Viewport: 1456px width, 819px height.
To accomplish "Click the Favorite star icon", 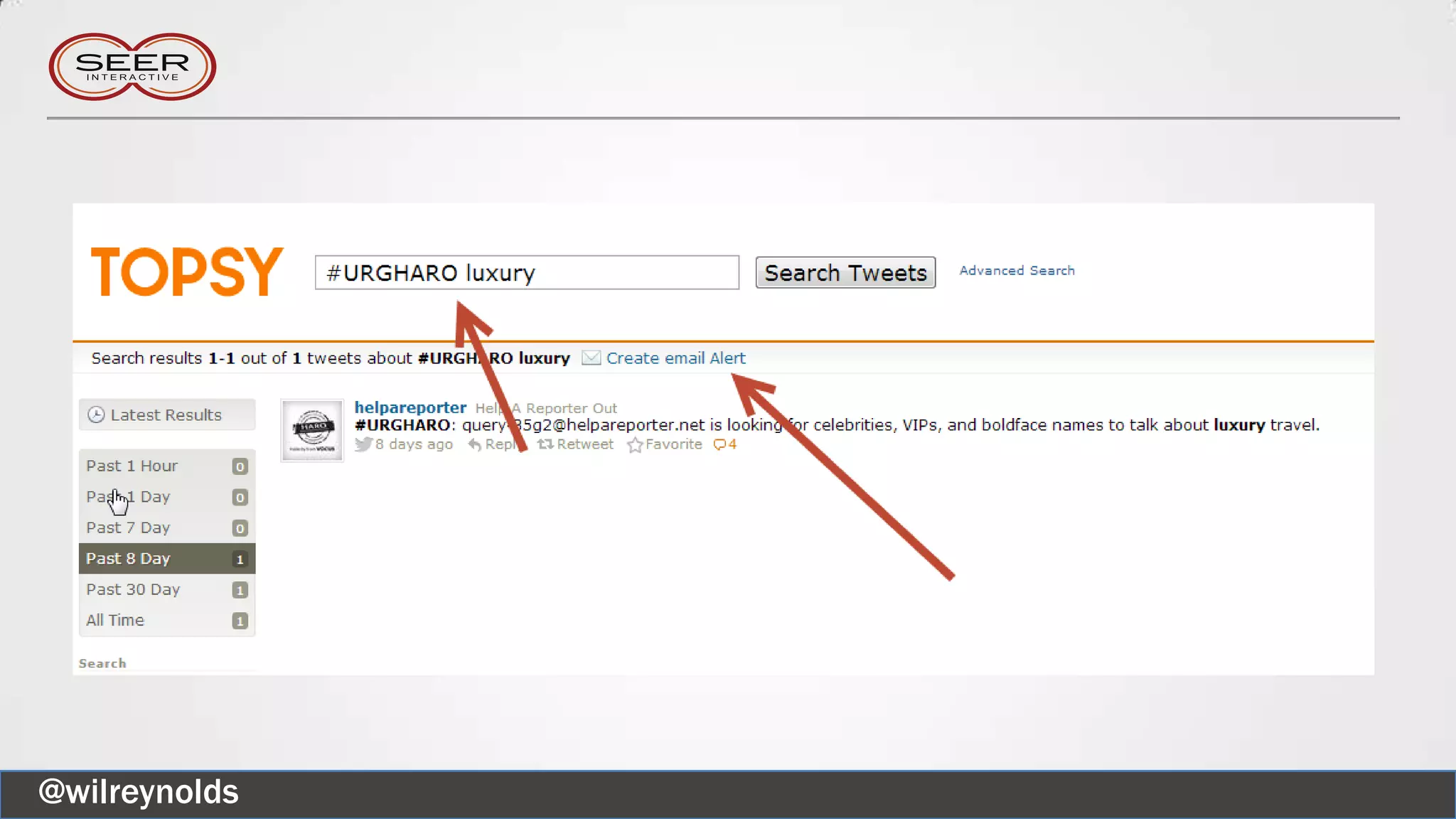I will coord(634,445).
